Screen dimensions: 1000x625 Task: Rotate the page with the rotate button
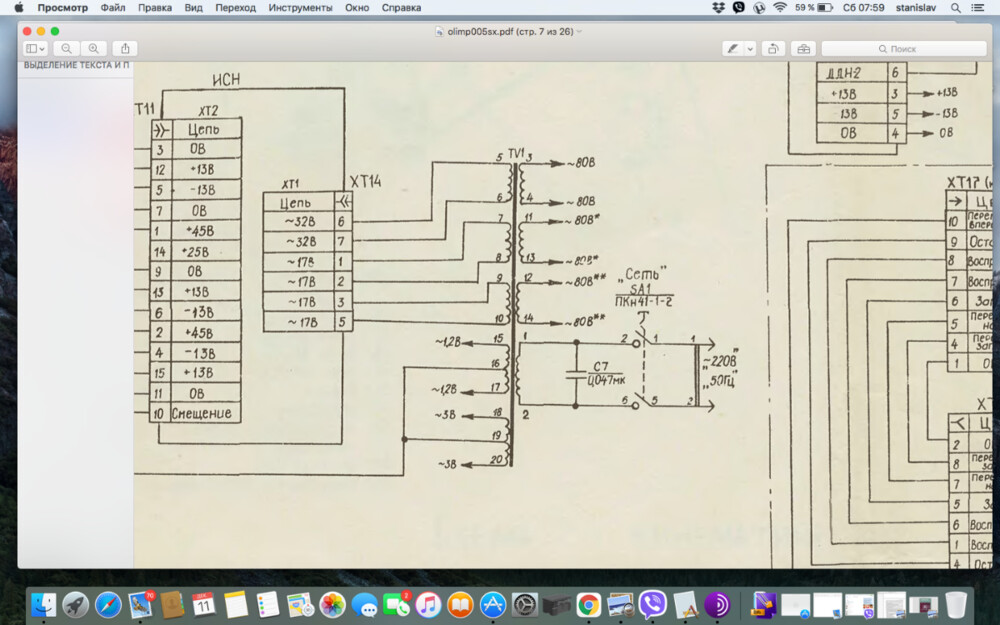773,48
